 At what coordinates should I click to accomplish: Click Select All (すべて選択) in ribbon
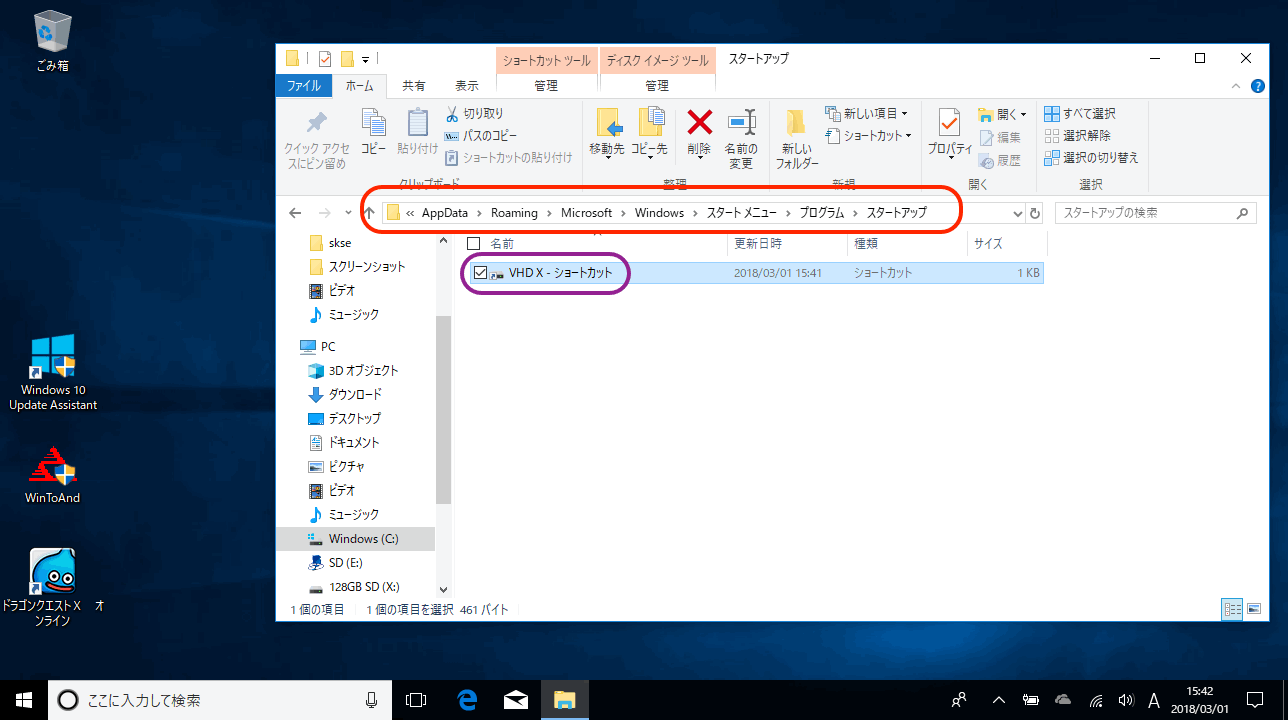pos(1080,114)
